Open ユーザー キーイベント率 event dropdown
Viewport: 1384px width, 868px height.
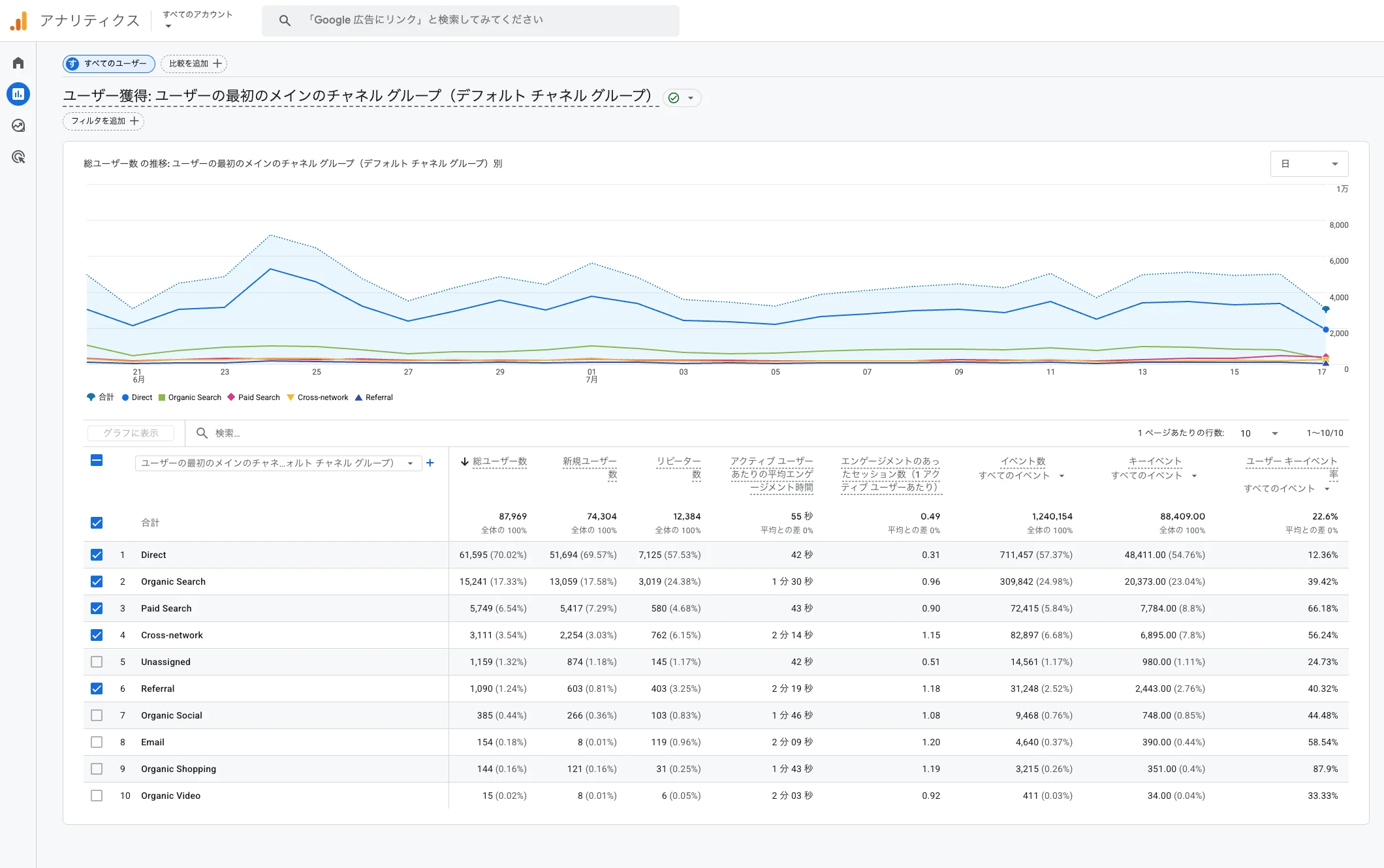pyautogui.click(x=1287, y=489)
